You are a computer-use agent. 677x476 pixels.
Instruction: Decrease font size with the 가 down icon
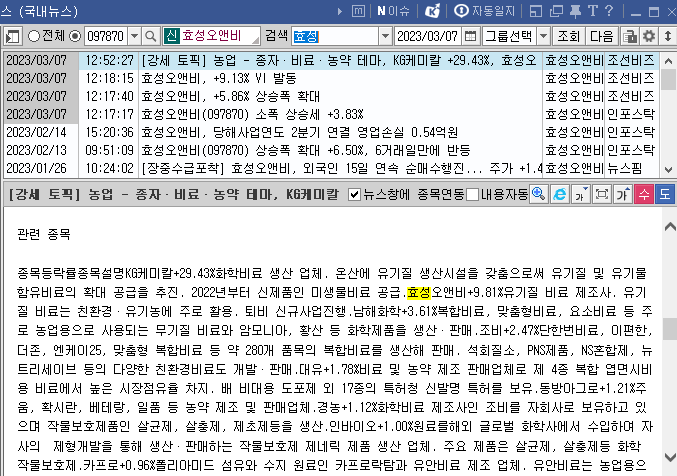point(581,194)
